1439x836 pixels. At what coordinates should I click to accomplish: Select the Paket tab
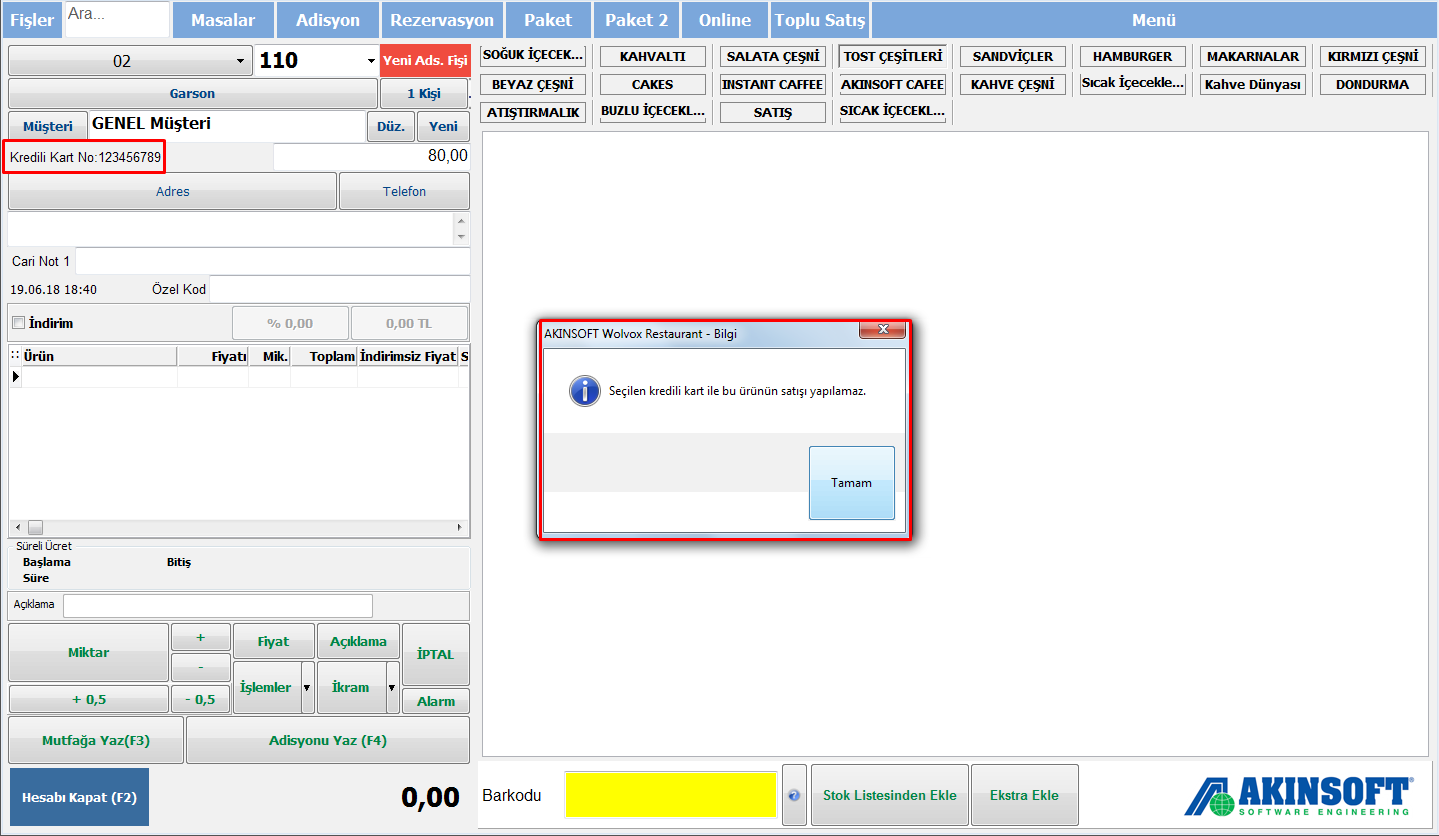point(548,20)
